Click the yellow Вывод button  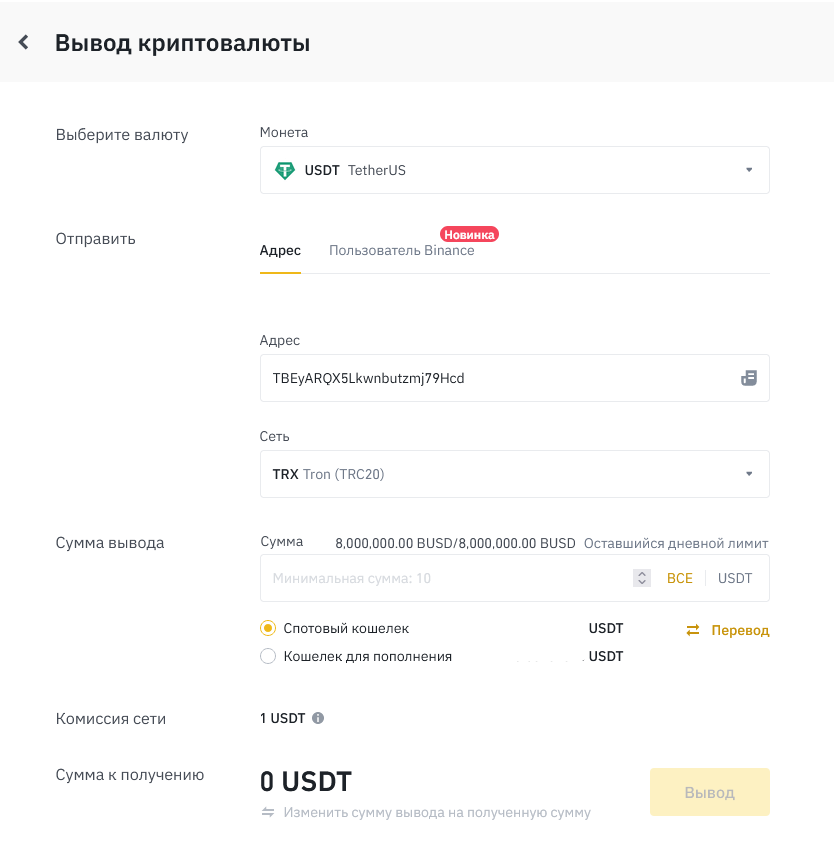click(x=709, y=792)
